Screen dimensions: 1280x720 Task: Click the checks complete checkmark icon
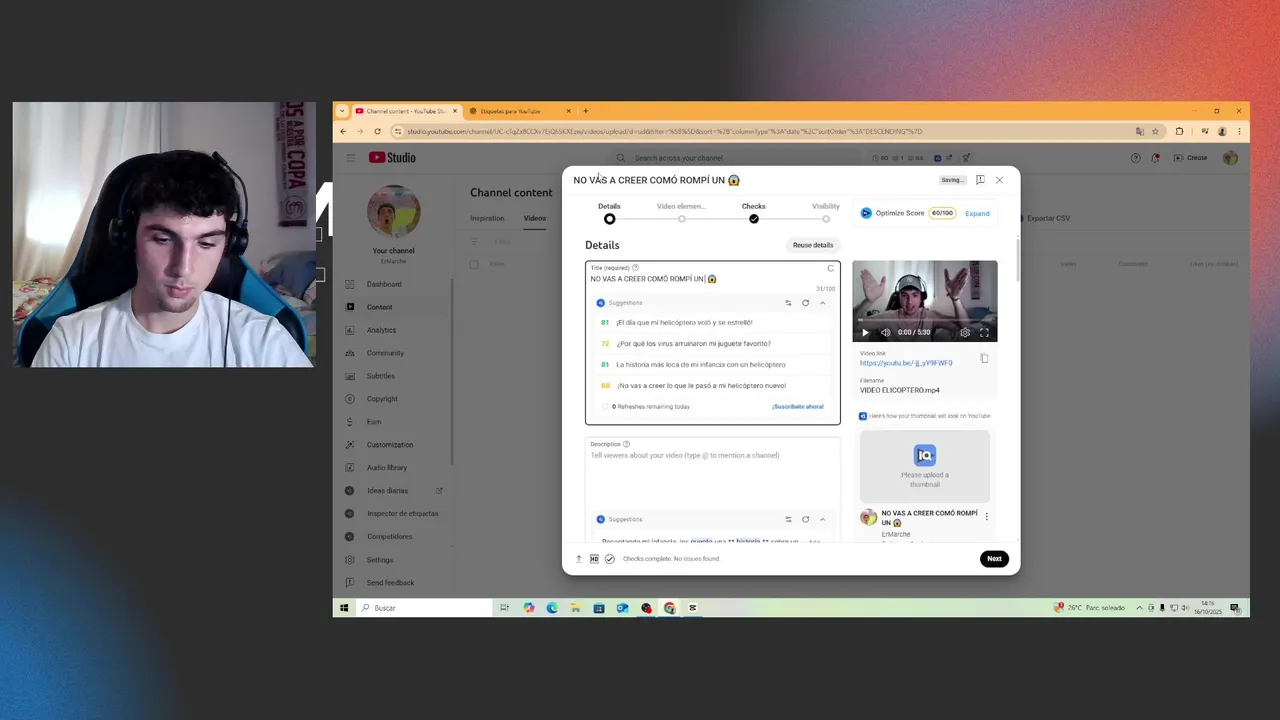[610, 559]
